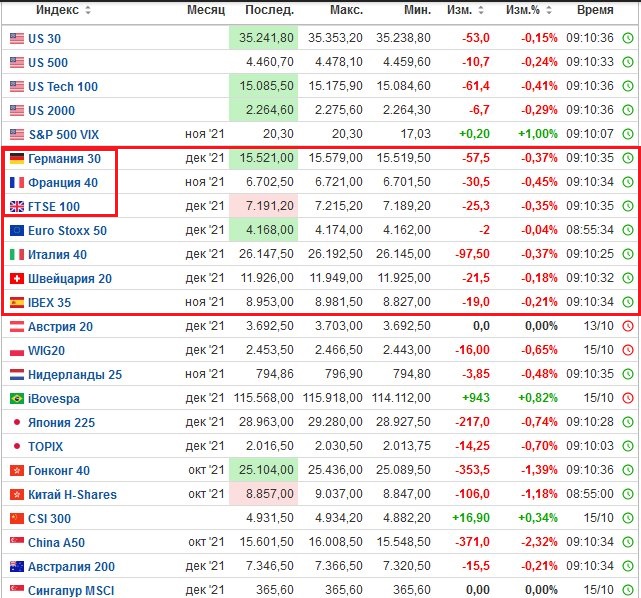641x598 pixels.
Task: Click the Spanish flag beside IBEX 35
Action: tap(17, 302)
